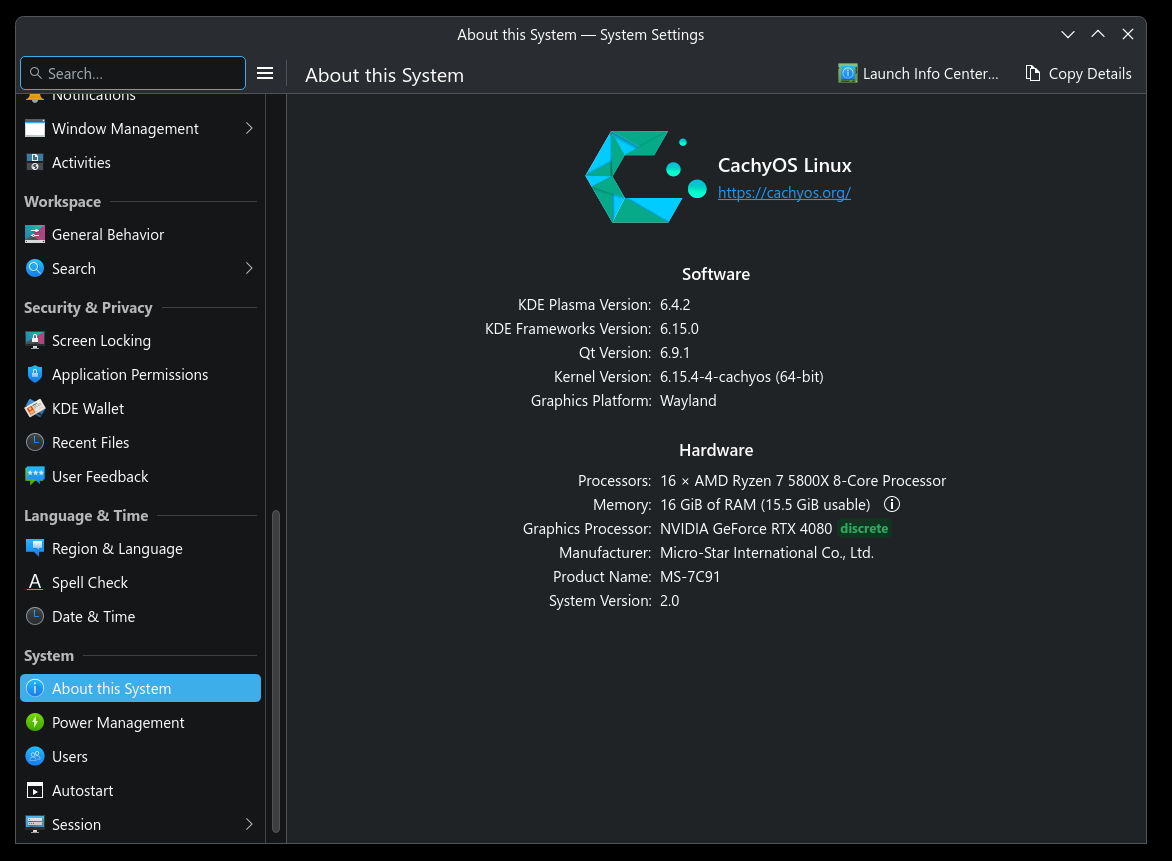Click the 'discrete' GPU badge
Viewport: 1172px width, 861px height.
(x=864, y=528)
